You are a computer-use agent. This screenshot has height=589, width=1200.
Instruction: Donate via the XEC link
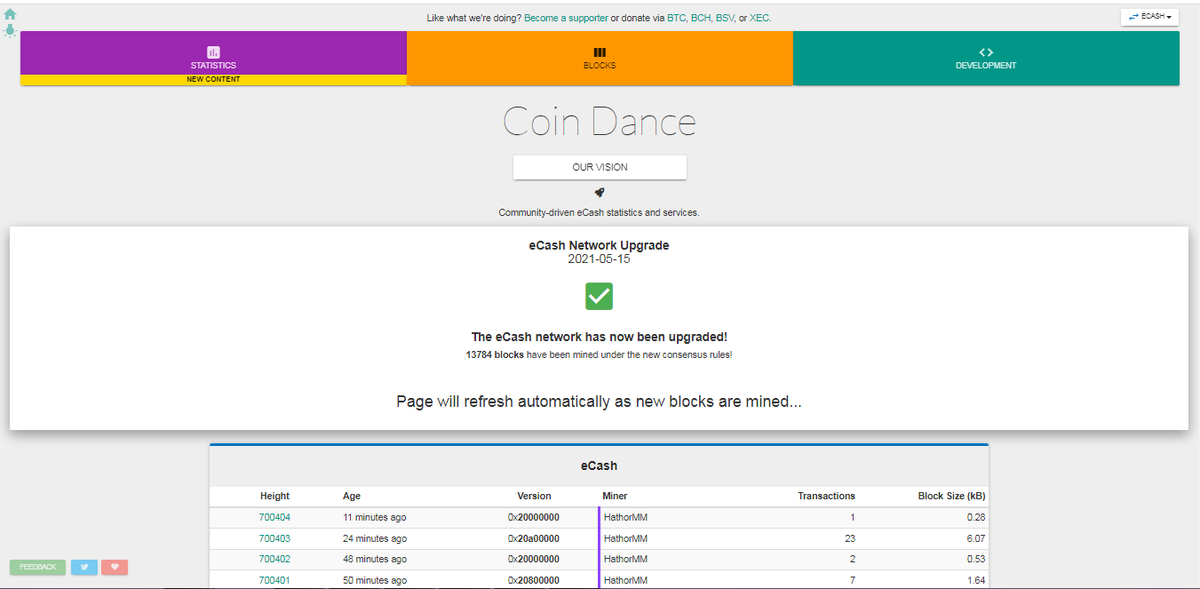tap(760, 18)
